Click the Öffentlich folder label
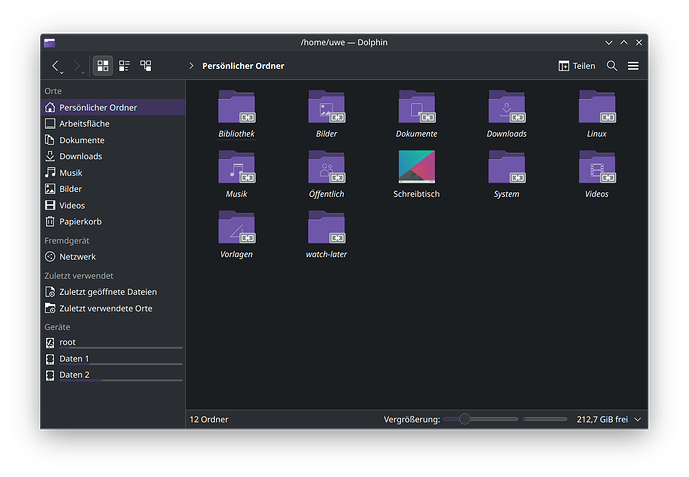The image size is (689, 477). (326, 194)
